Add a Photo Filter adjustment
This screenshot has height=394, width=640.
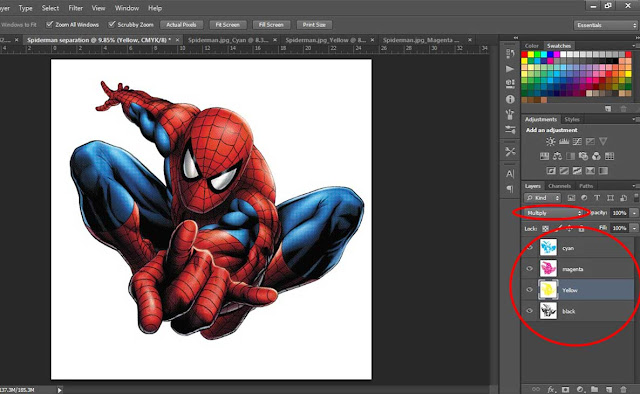pos(583,156)
